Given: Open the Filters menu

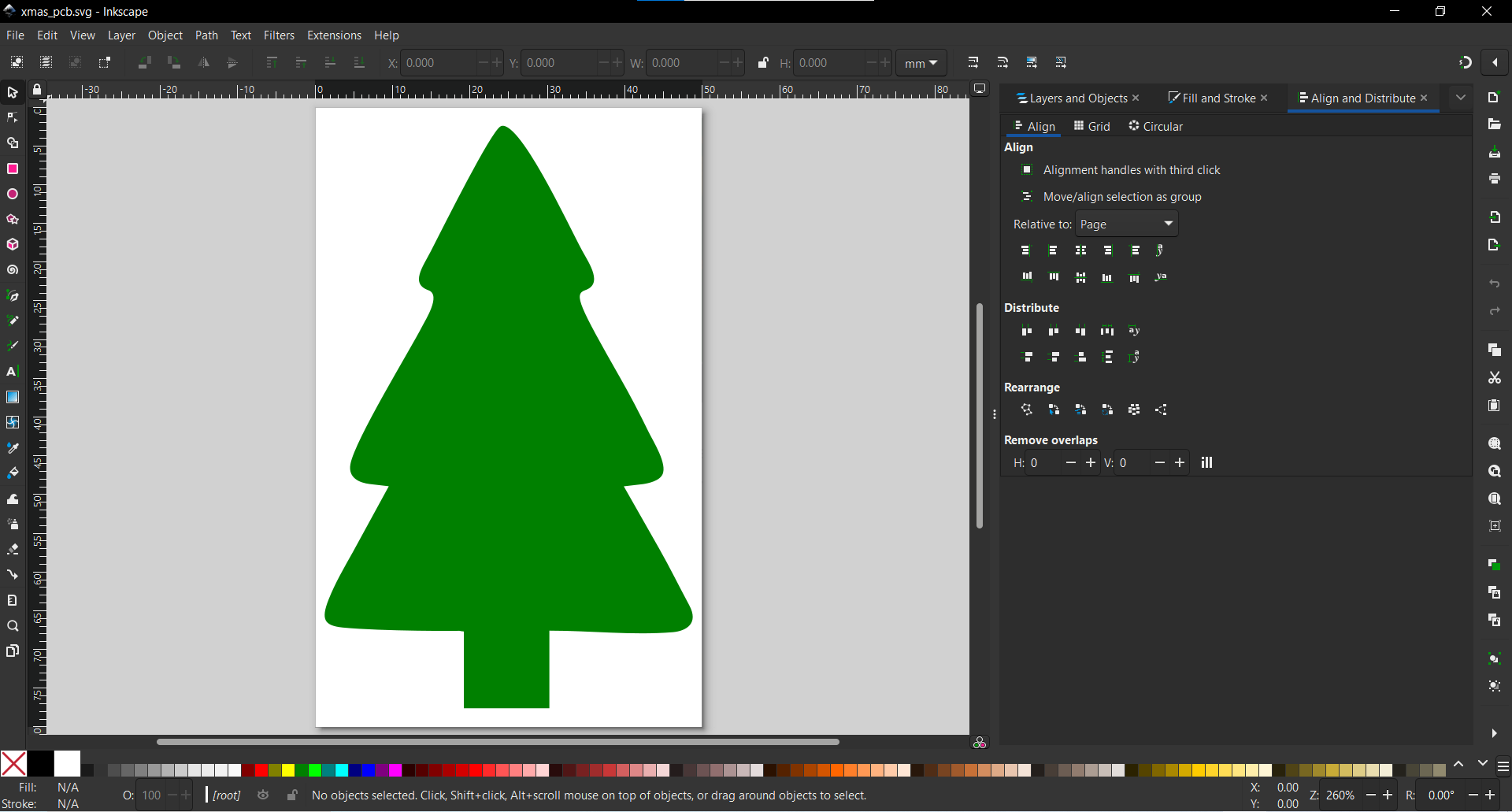Looking at the screenshot, I should click(279, 35).
